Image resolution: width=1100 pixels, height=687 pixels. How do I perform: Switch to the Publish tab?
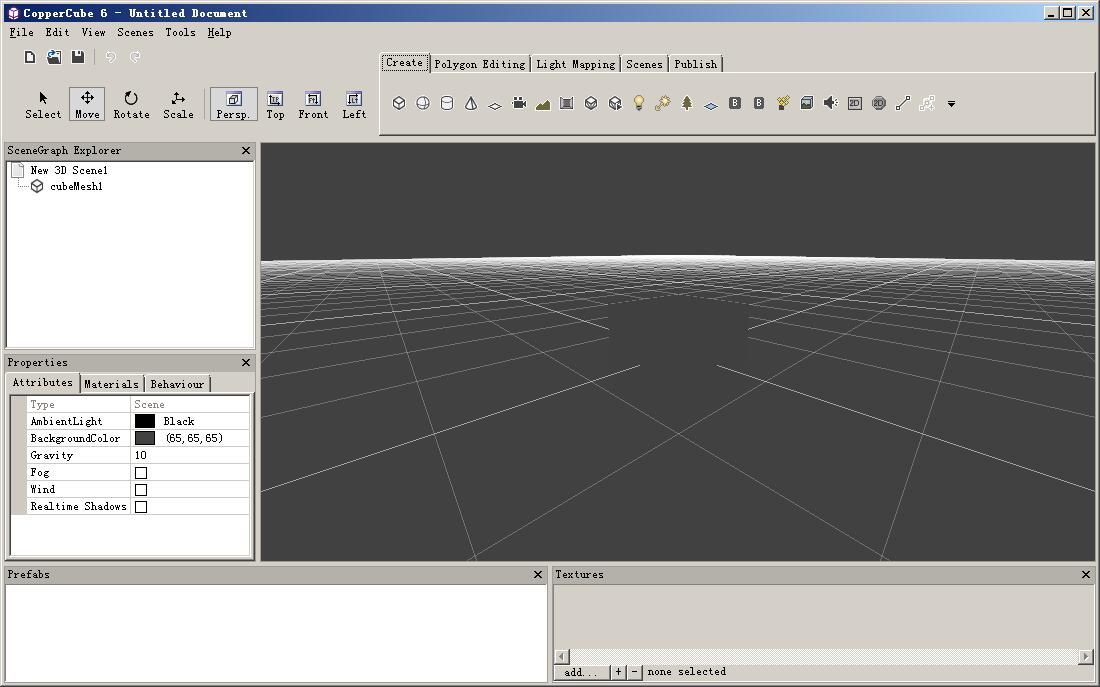695,64
